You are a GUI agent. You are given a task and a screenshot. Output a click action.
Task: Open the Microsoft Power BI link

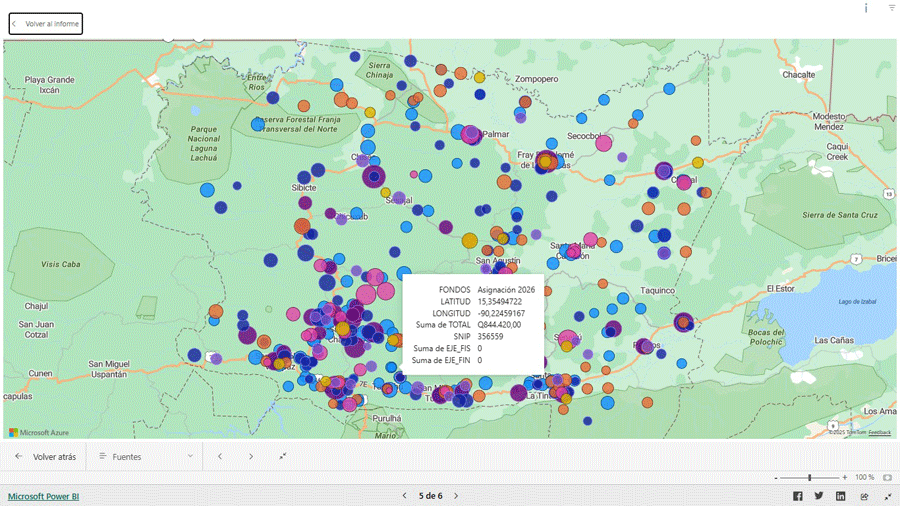43,496
